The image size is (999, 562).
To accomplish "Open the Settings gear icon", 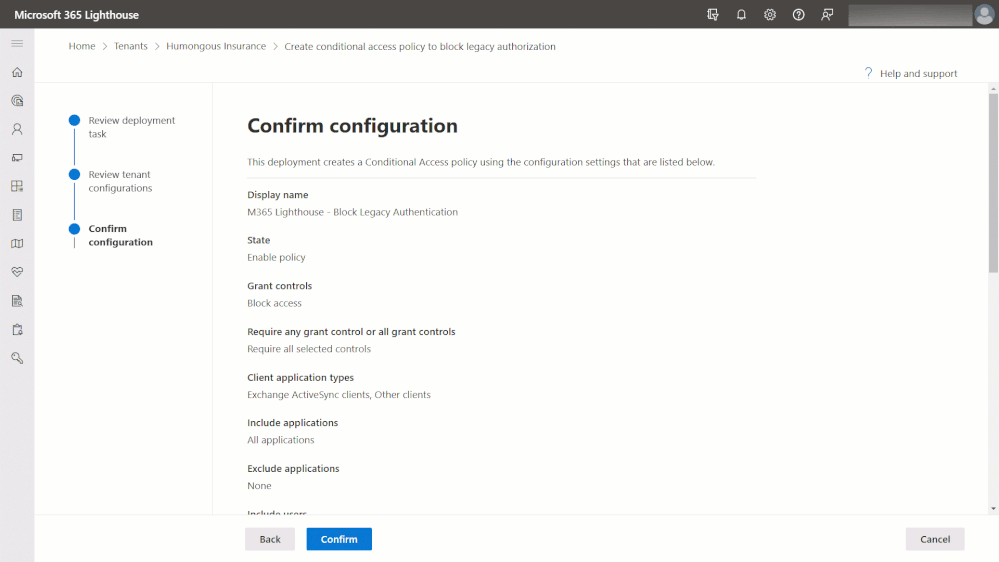I will 770,15.
